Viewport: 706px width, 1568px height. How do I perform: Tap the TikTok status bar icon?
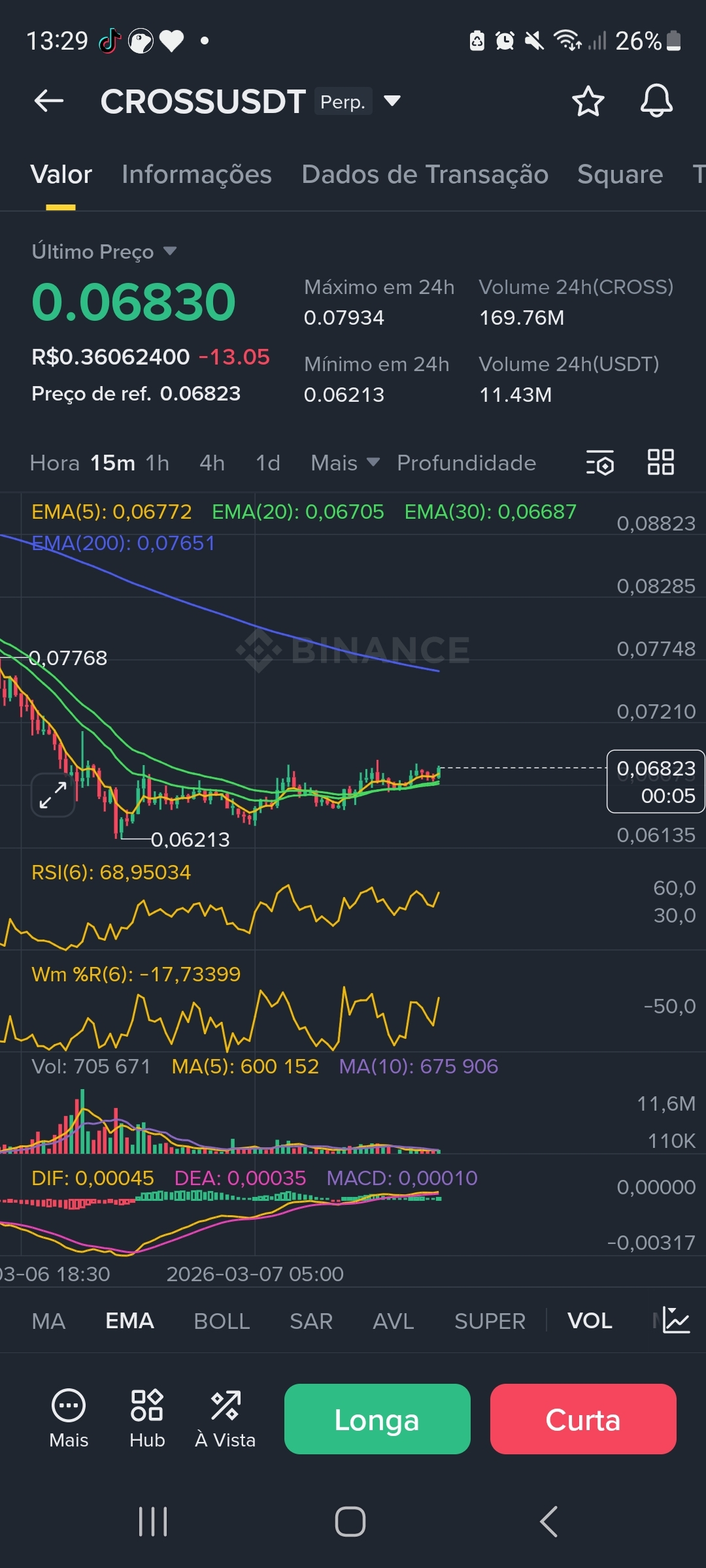click(x=110, y=41)
